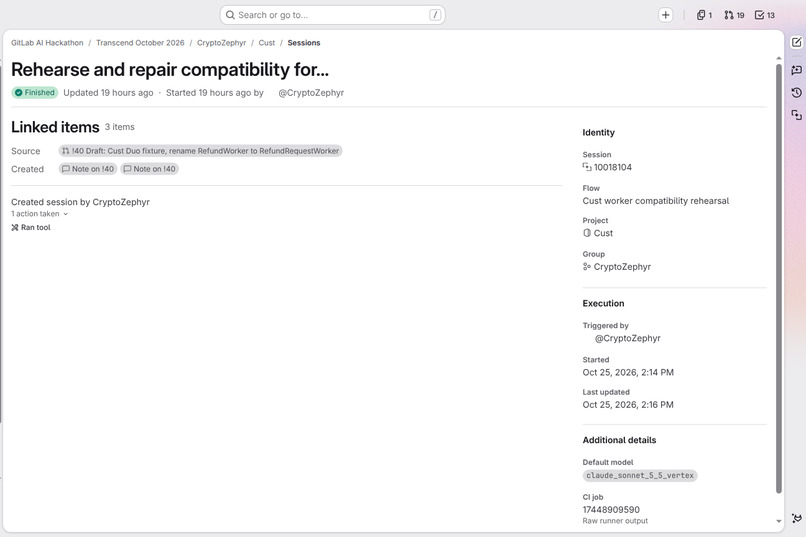This screenshot has height=537, width=806.
Task: Open first Note on !40 chip
Action: click(x=88, y=169)
